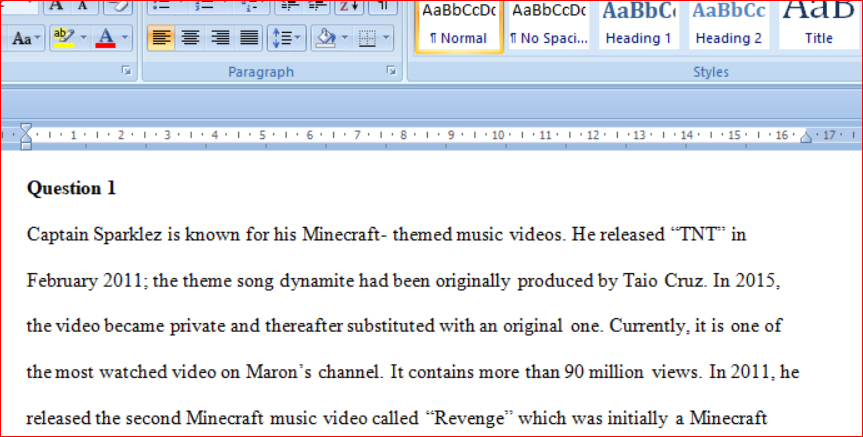
Task: Expand the highlight color dropdown arrow
Action: point(84,38)
